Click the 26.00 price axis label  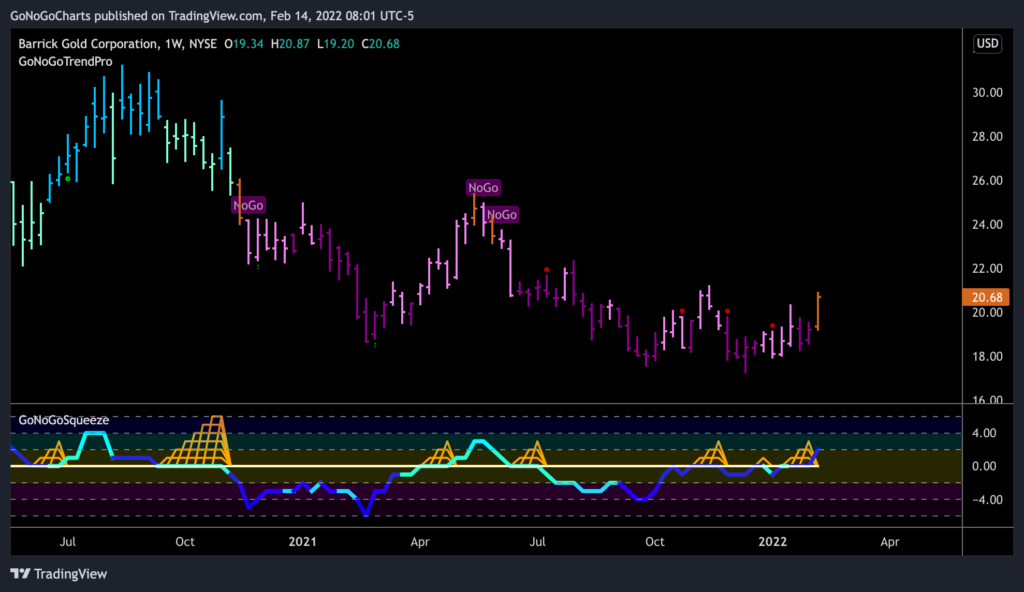(987, 180)
